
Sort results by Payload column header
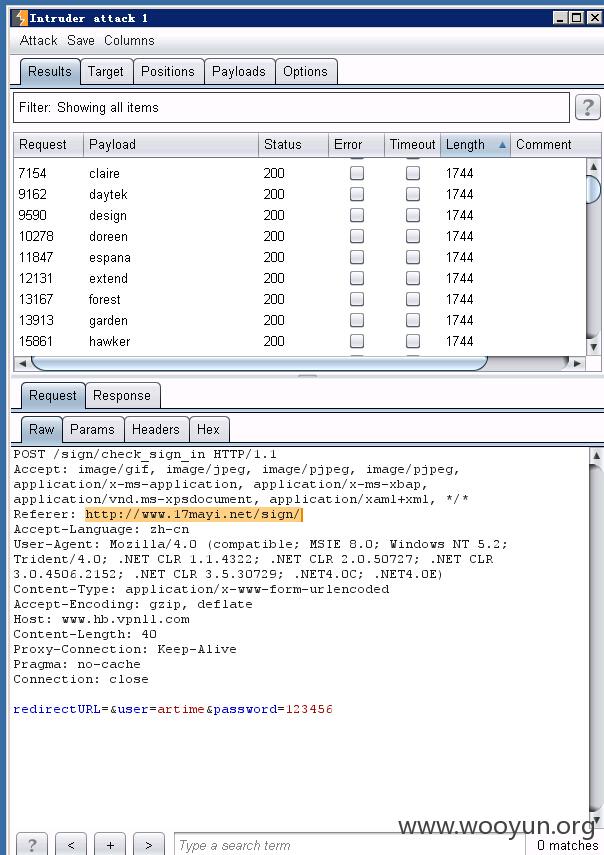click(x=171, y=144)
